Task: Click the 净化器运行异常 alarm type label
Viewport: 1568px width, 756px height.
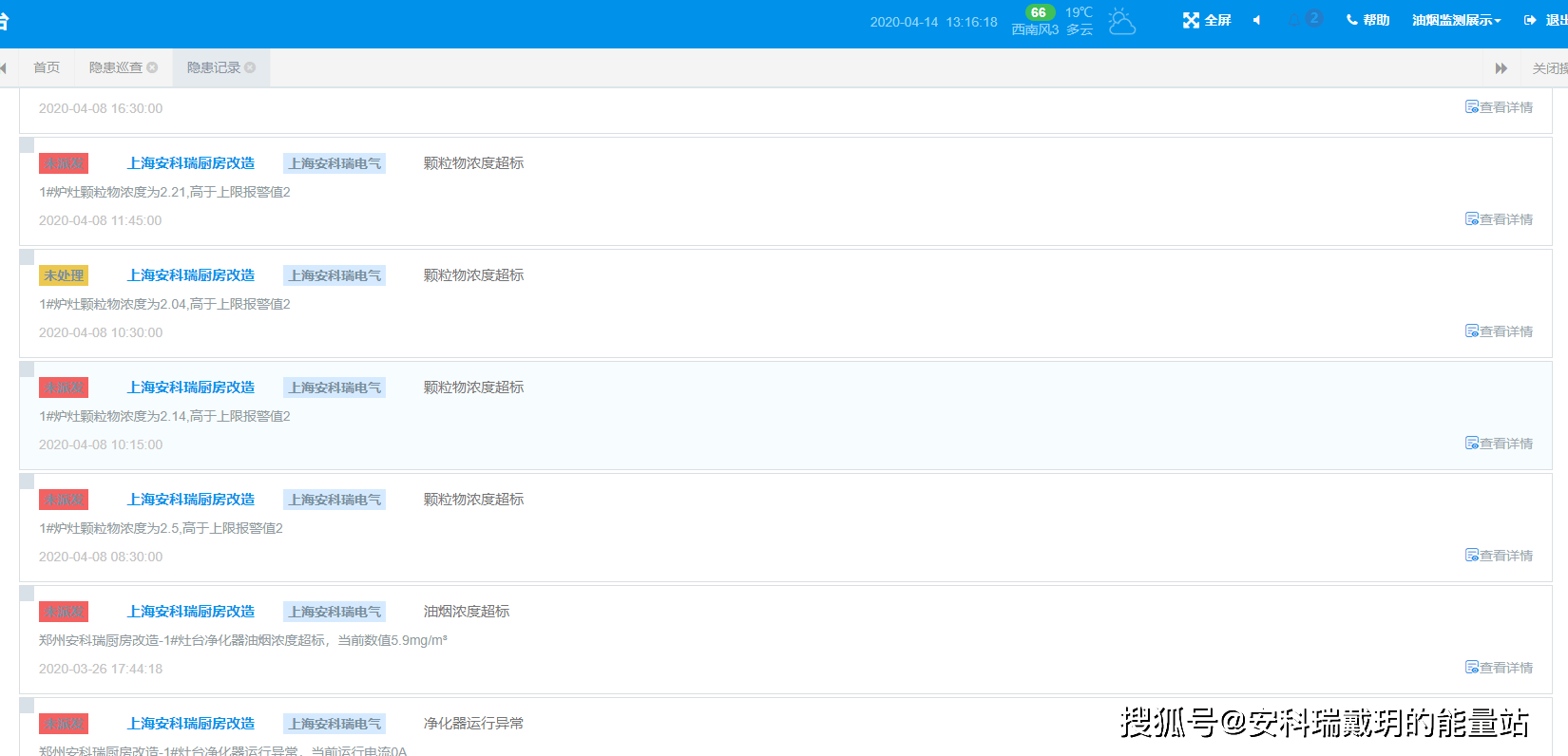Action: [473, 724]
